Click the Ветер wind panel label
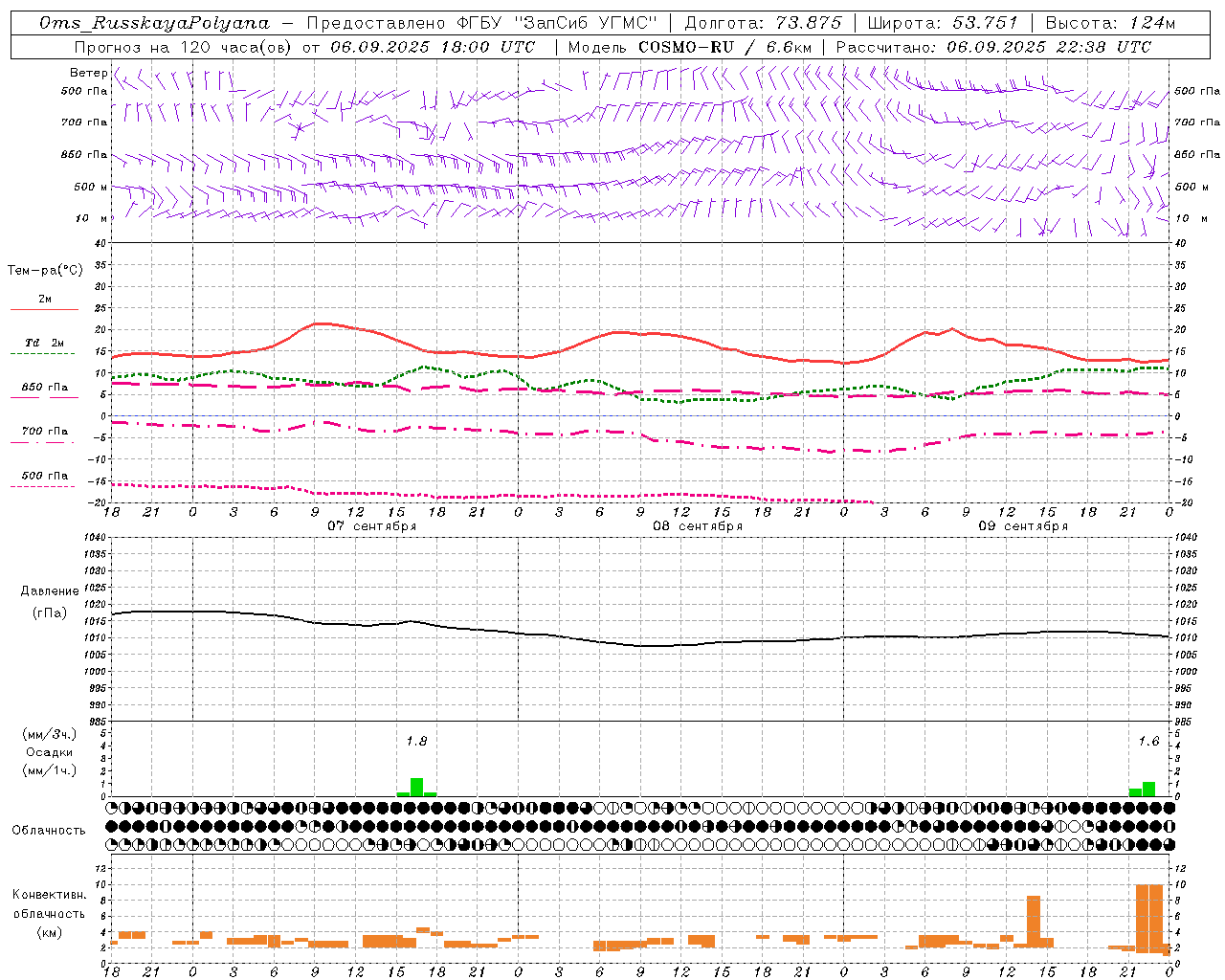Screen dimensions: 1225x980 tap(88, 73)
